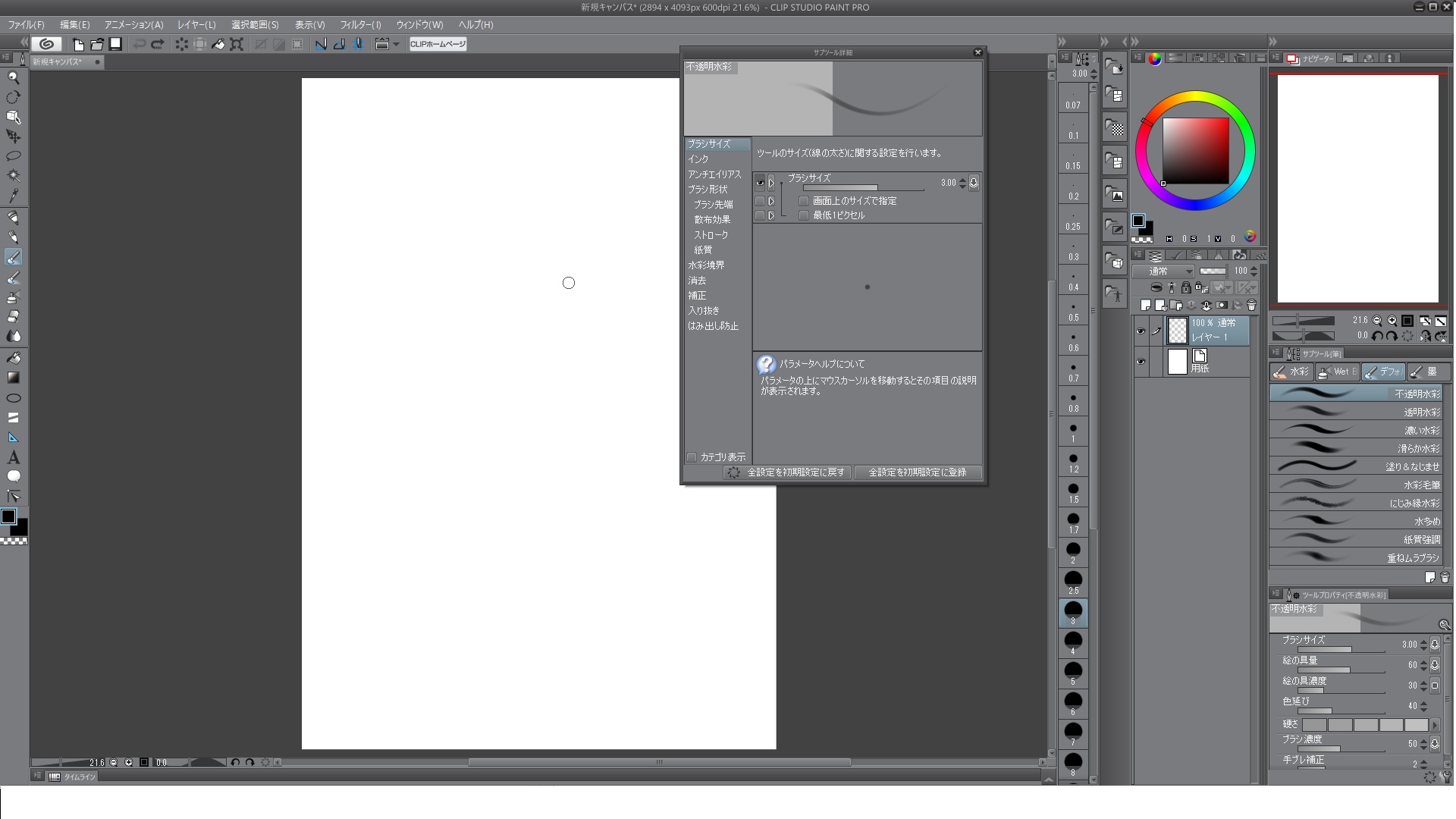Viewport: 1456px width, 819px height.
Task: Enable 最低1ピクセル checkbox
Action: (x=804, y=215)
